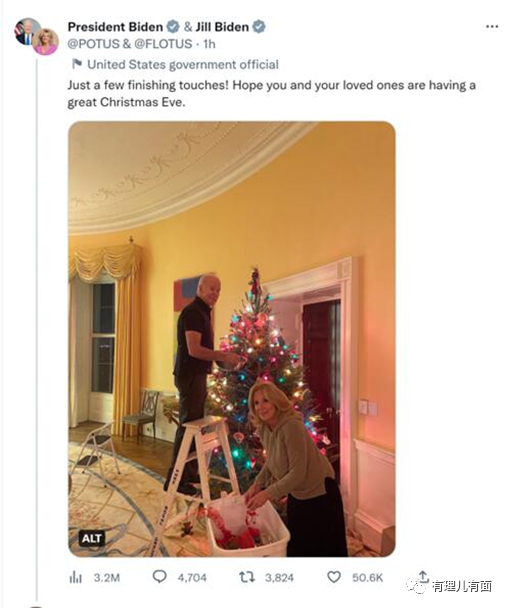Like the tweet with the heart icon
This screenshot has height=608, width=507.
334,577
